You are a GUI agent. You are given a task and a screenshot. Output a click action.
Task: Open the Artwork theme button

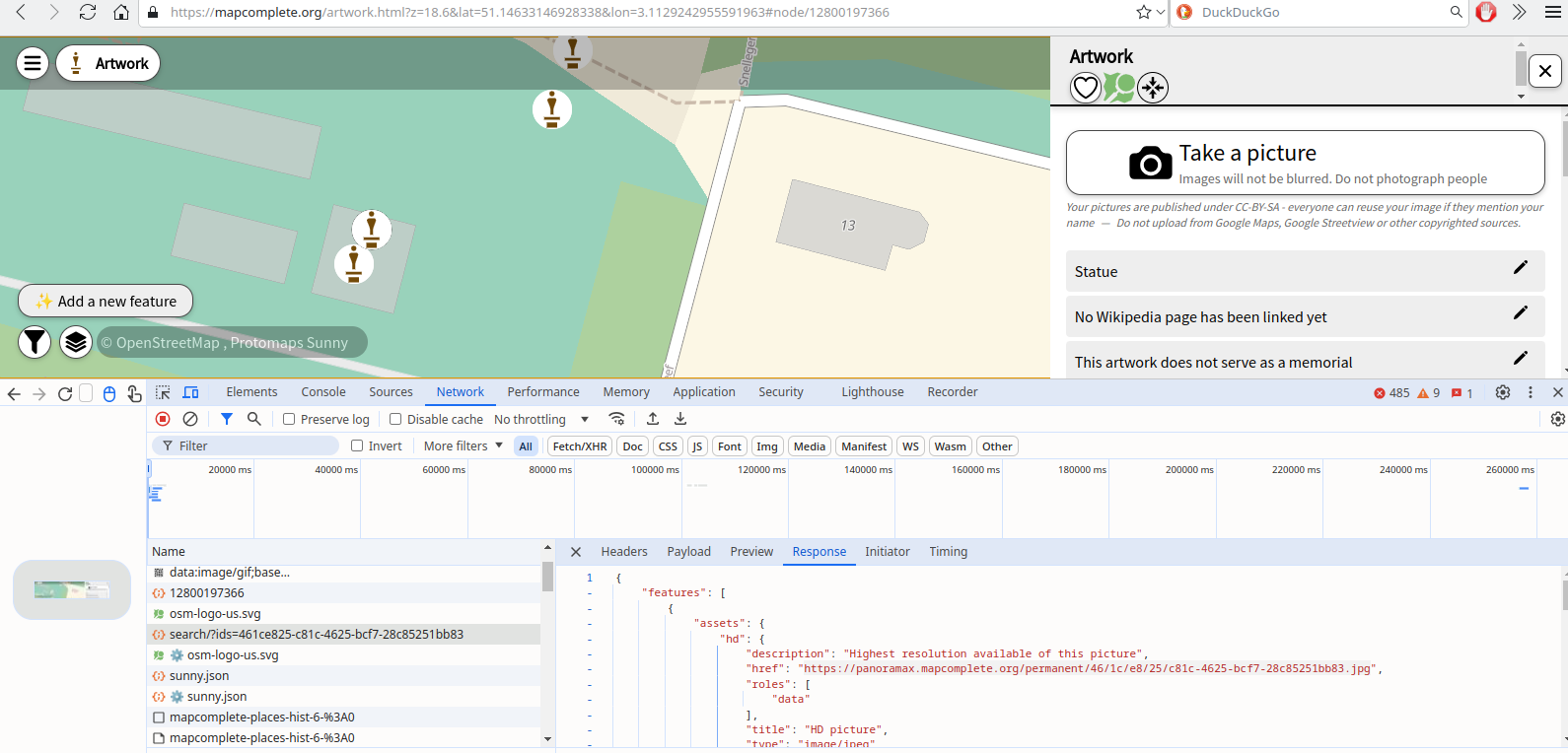tap(108, 63)
